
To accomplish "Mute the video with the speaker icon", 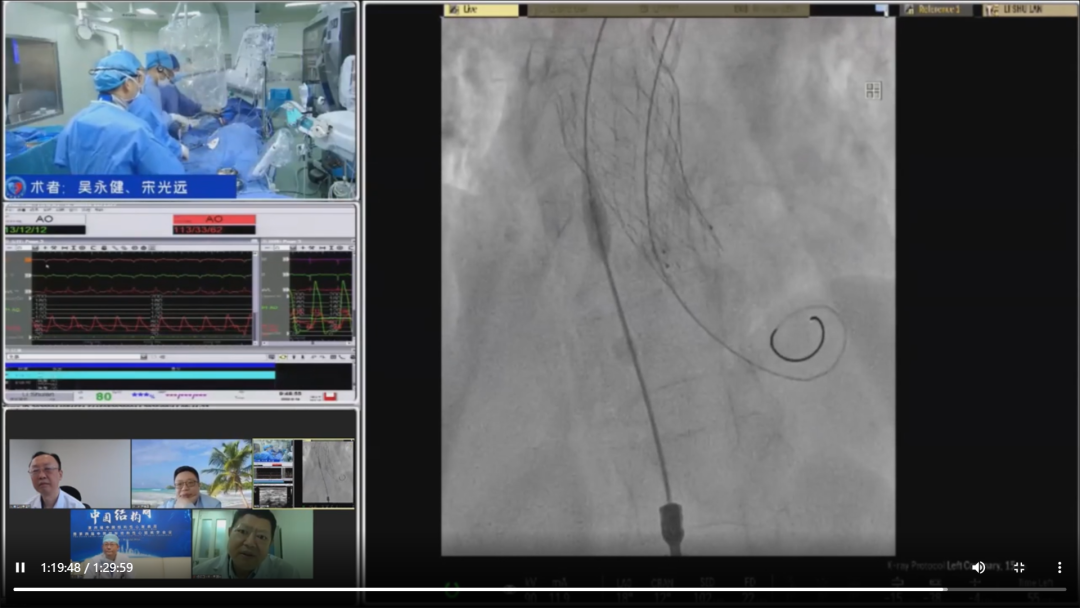I will click(x=978, y=567).
